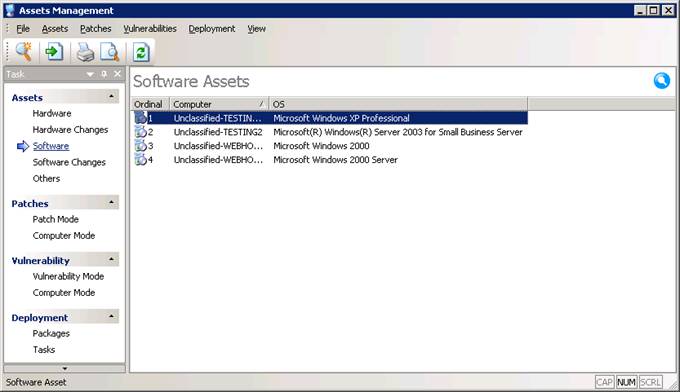Collapse the Deployment section
Screen dimensions: 680x392
111,316
